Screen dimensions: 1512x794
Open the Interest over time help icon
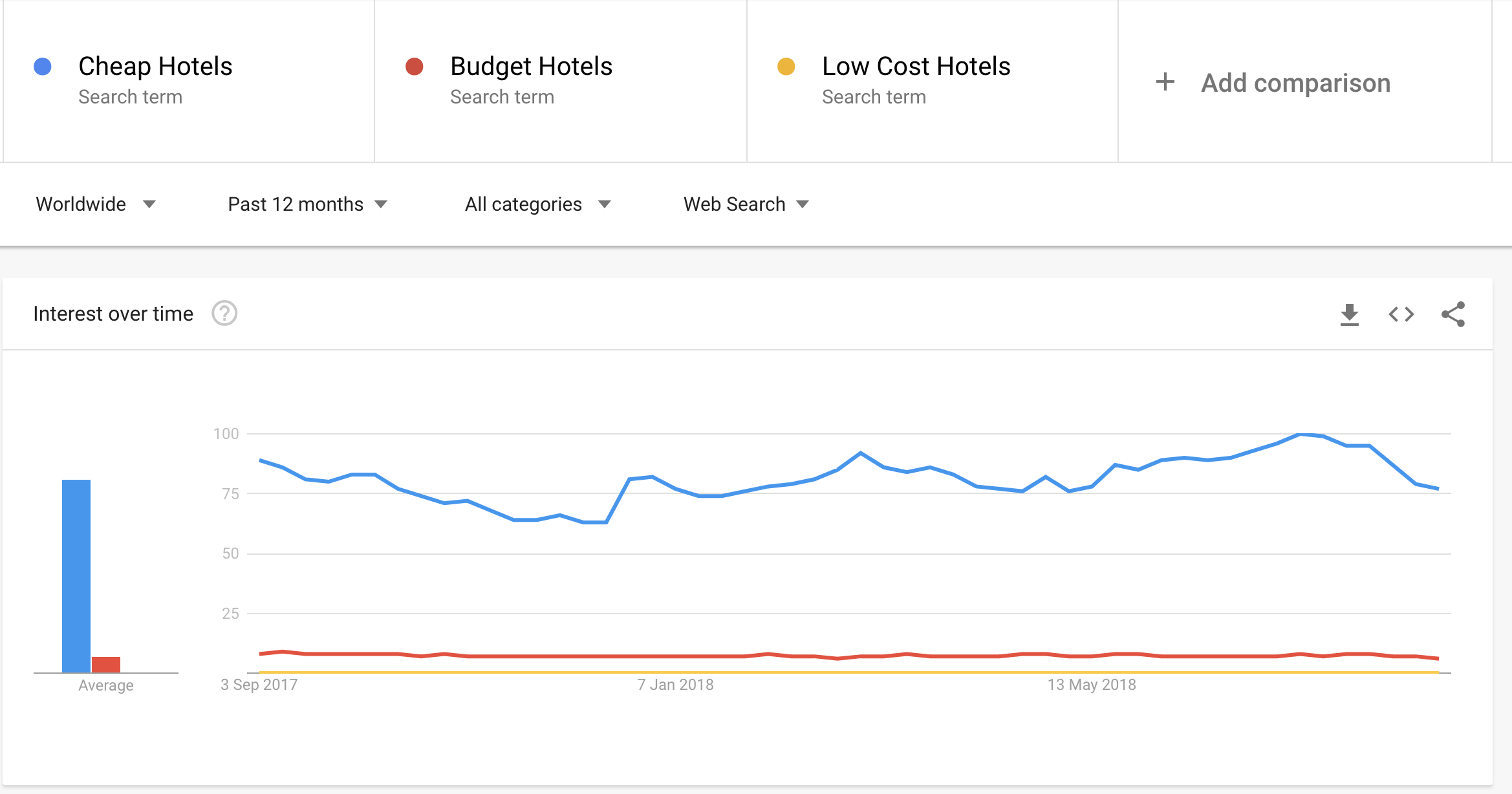coord(224,314)
